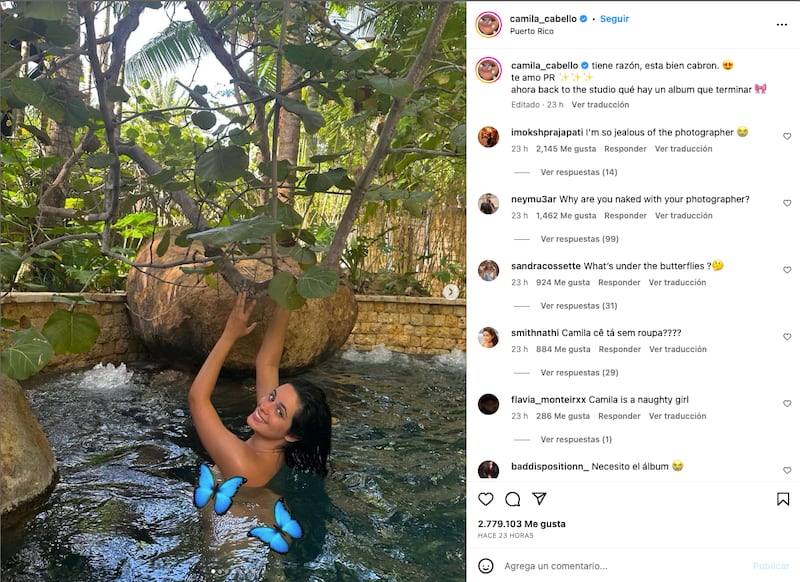800x582 pixels.
Task: Like neymu3ar's comment
Action: pos(787,203)
